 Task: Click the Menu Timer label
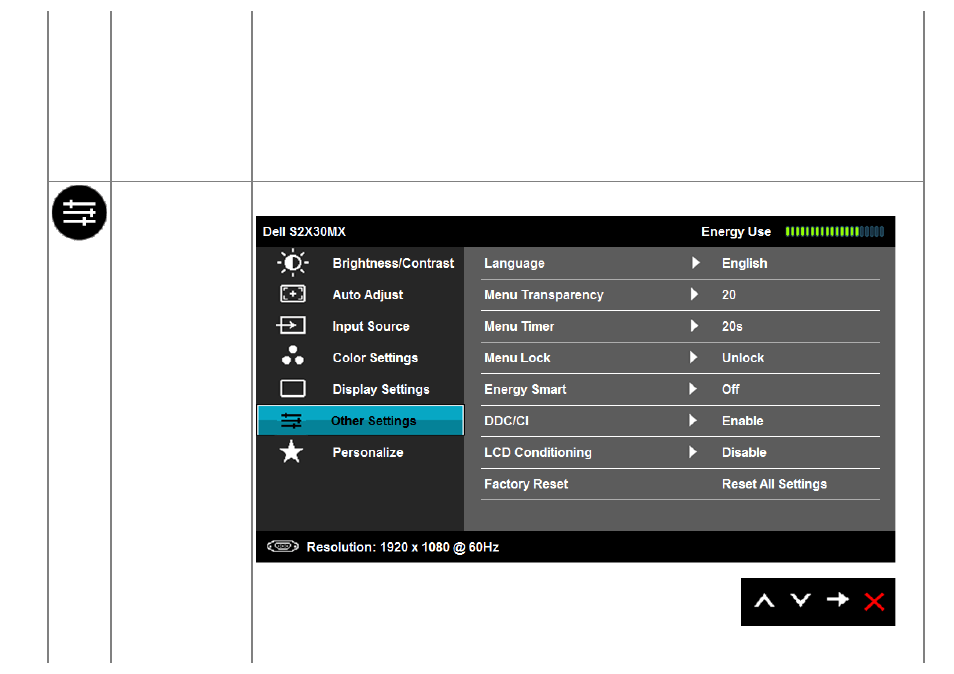(519, 327)
